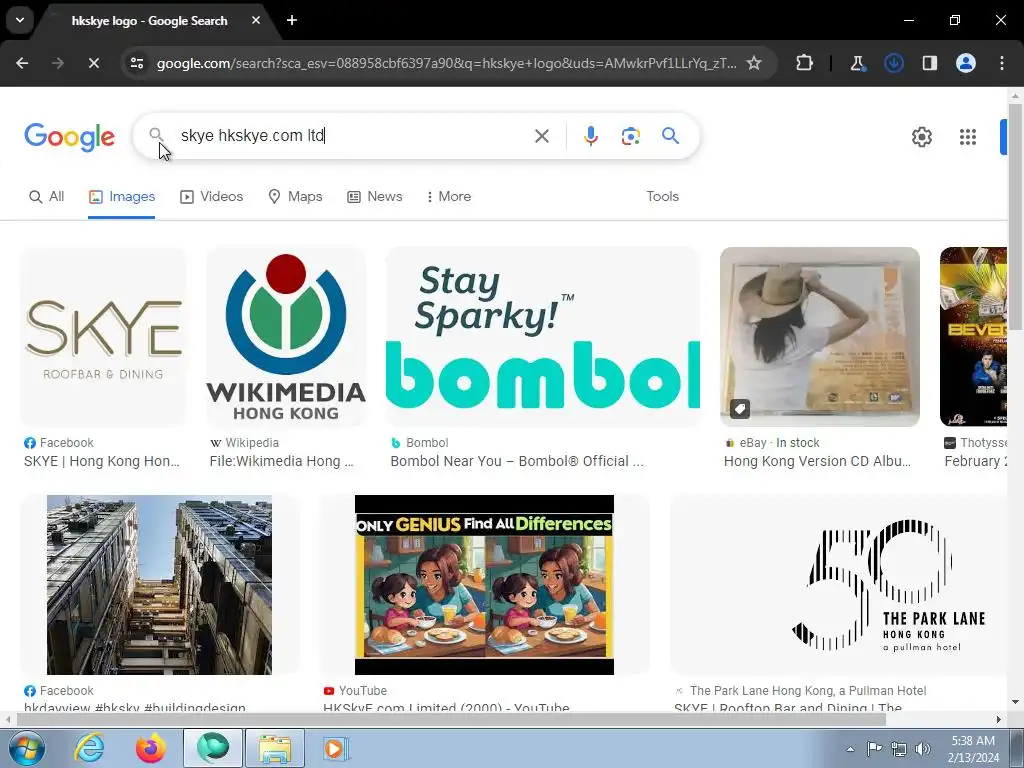This screenshot has height=768, width=1024.
Task: Launch Firefox from taskbar
Action: (150, 748)
